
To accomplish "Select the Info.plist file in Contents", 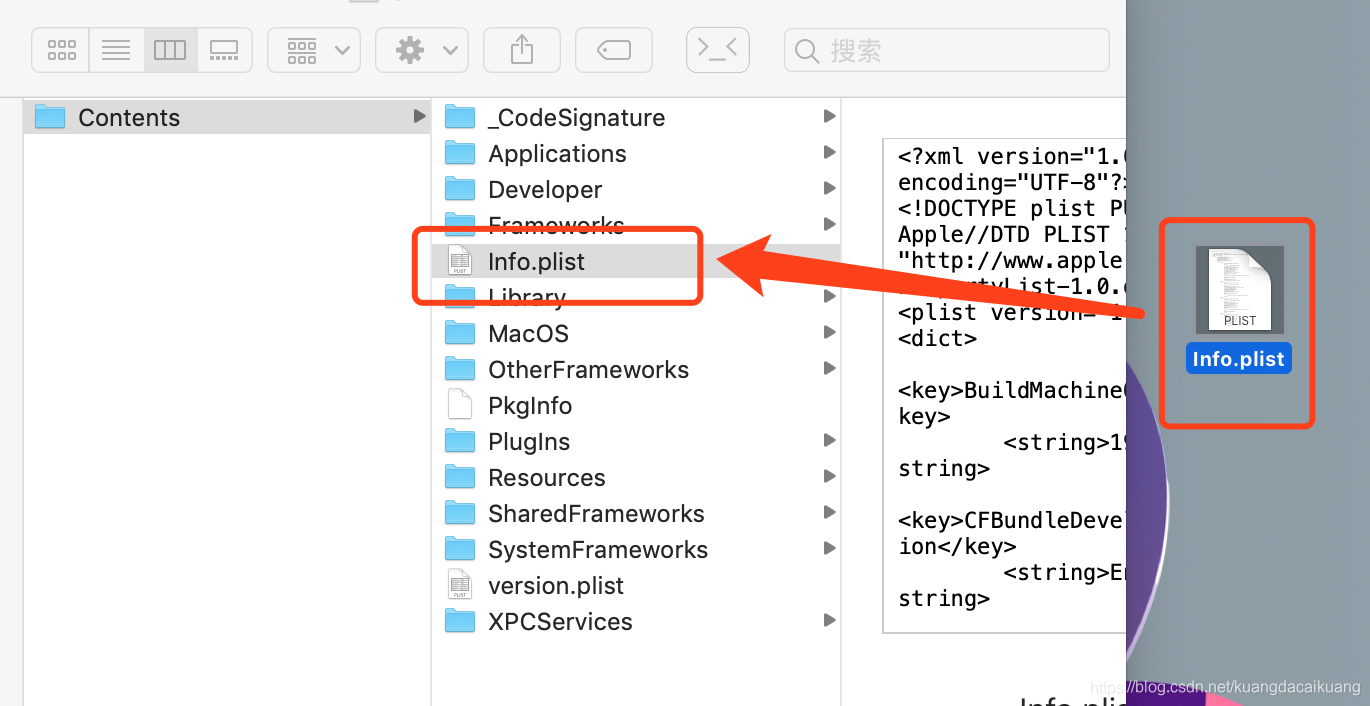I will click(x=636, y=261).
